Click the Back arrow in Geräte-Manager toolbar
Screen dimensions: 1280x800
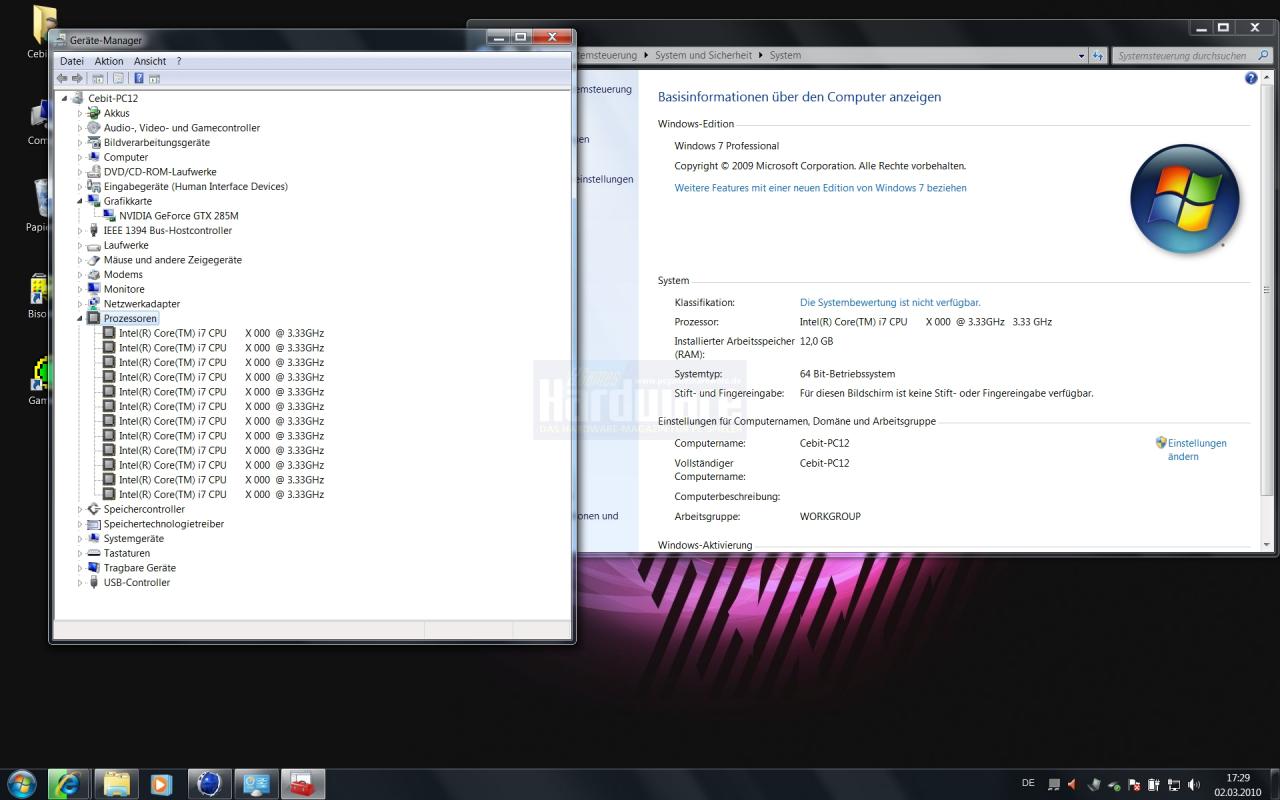(x=62, y=78)
